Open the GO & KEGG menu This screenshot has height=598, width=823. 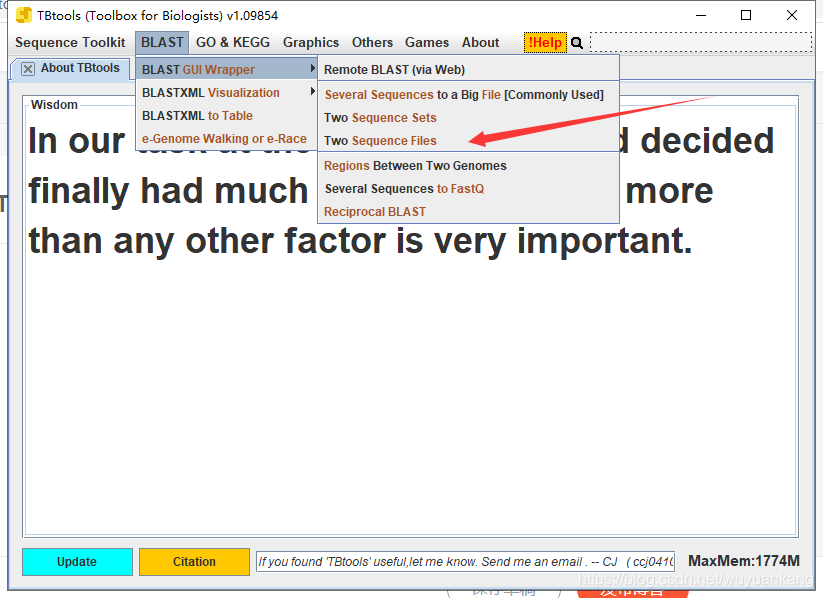click(233, 43)
